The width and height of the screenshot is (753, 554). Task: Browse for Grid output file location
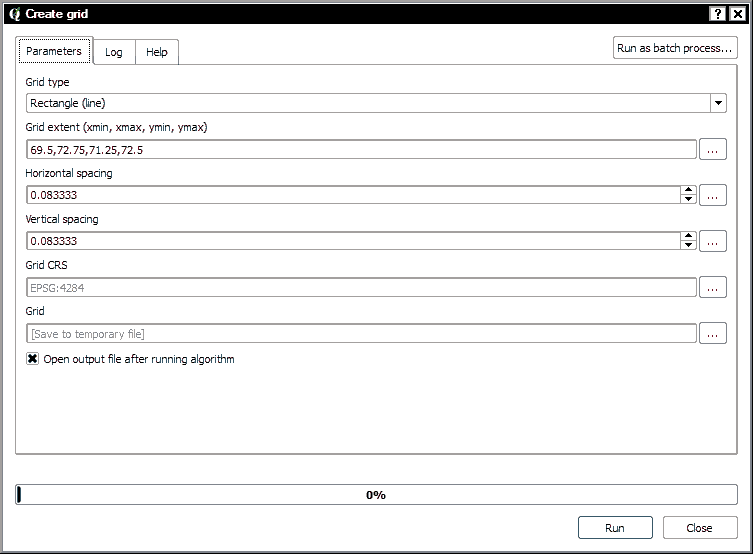[x=712, y=333]
